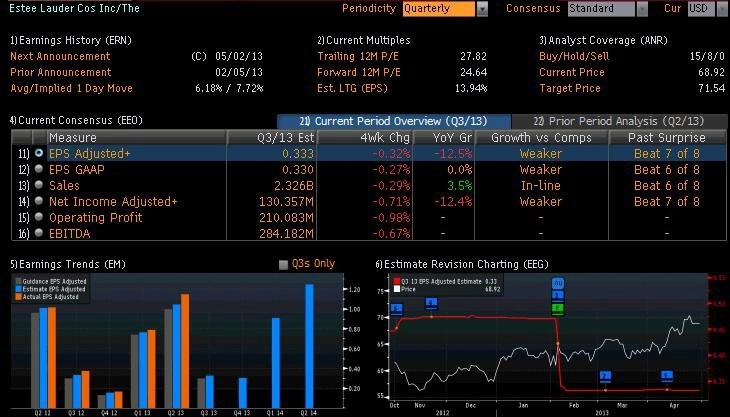Screen dimensions: 730x417
Task: Select the EBITDA radio button
Action: click(x=39, y=233)
